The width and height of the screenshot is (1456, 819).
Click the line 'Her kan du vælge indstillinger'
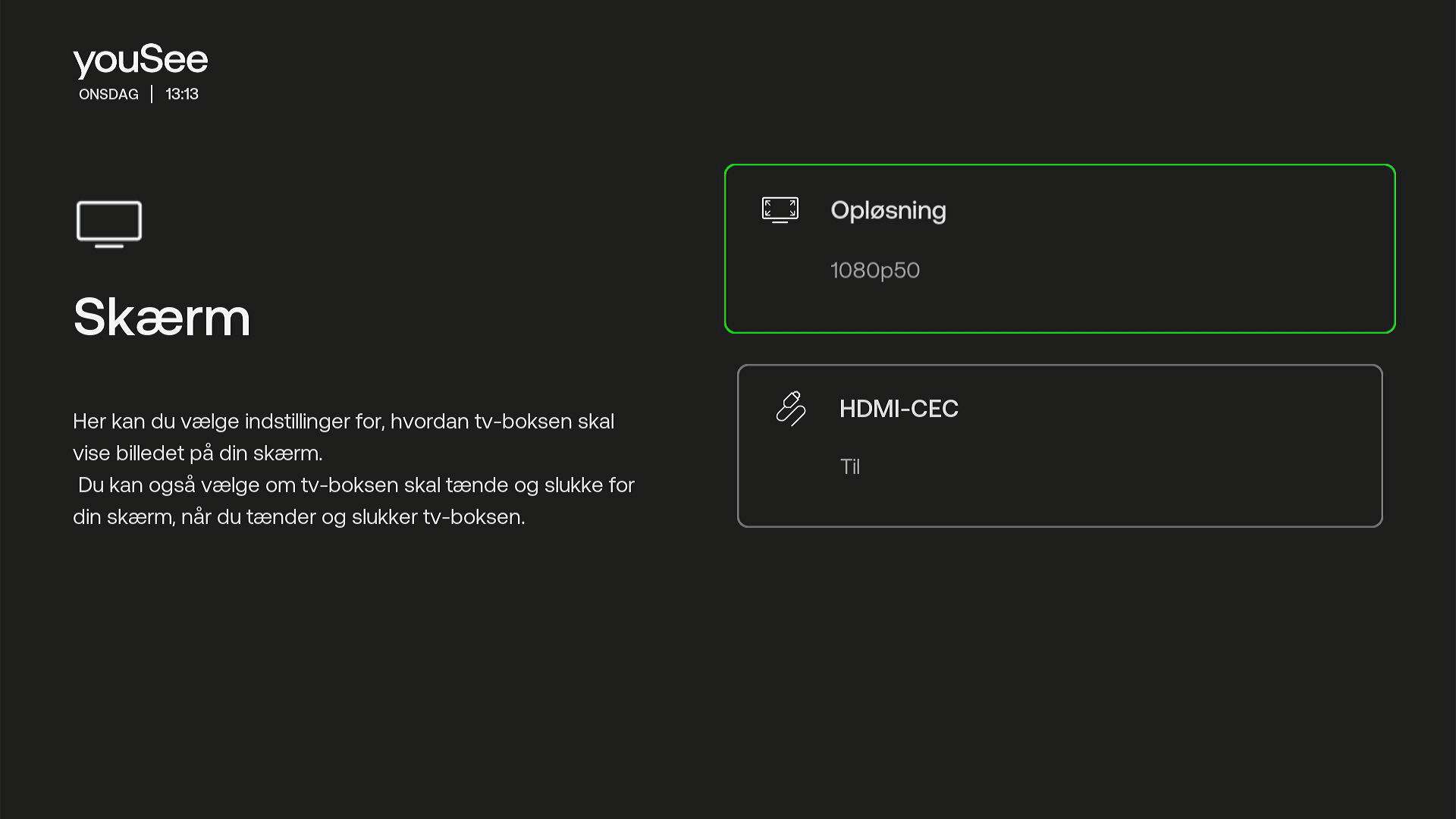343,422
